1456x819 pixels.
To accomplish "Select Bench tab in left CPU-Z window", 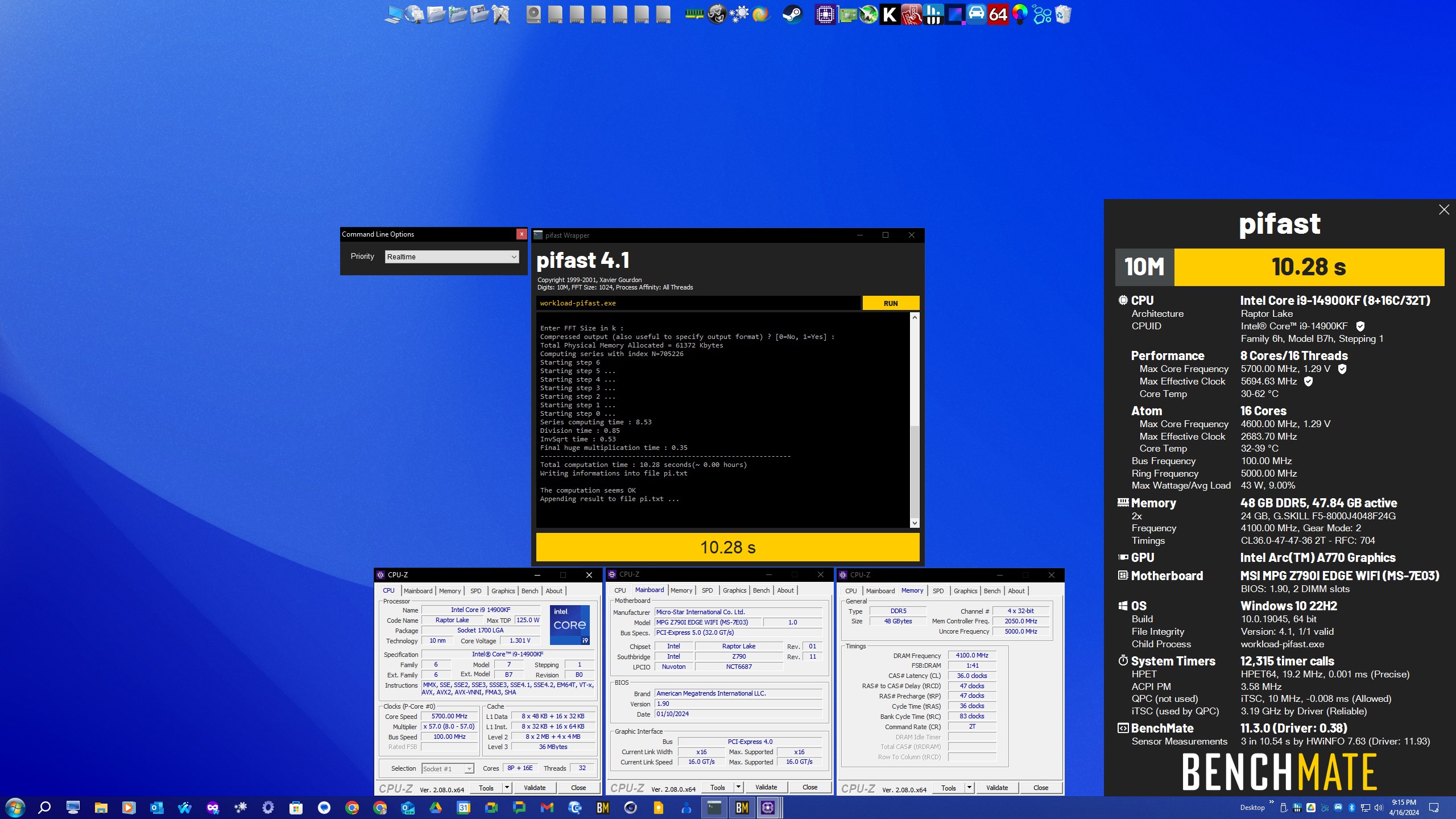I will (x=530, y=591).
